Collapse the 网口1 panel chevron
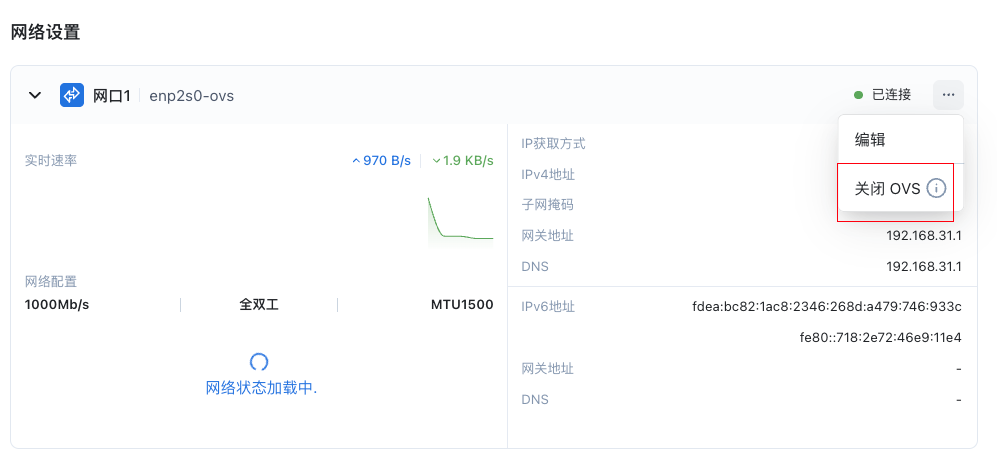Viewport: 997px width, 476px height. pyautogui.click(x=35, y=95)
